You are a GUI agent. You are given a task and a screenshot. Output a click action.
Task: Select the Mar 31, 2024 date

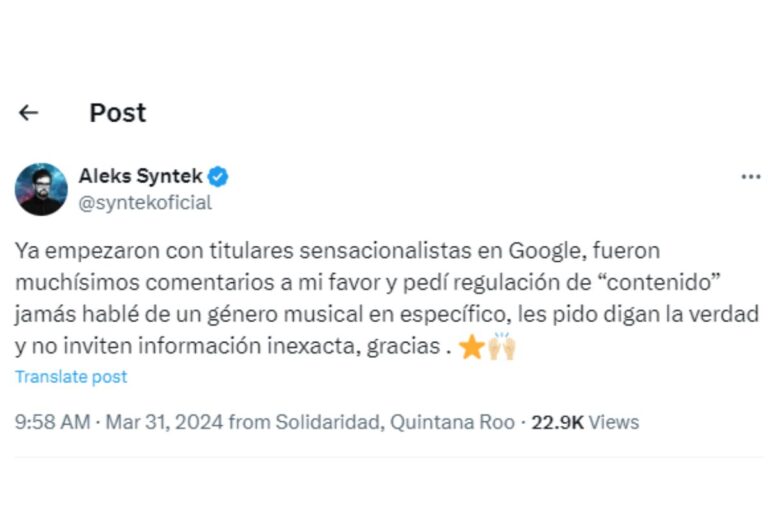164,422
